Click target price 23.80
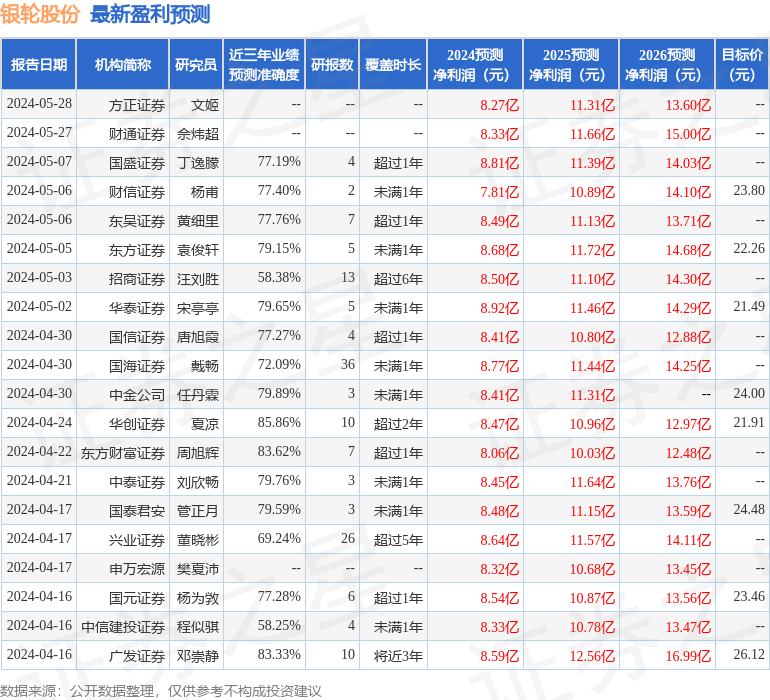The width and height of the screenshot is (770, 700). click(x=749, y=190)
